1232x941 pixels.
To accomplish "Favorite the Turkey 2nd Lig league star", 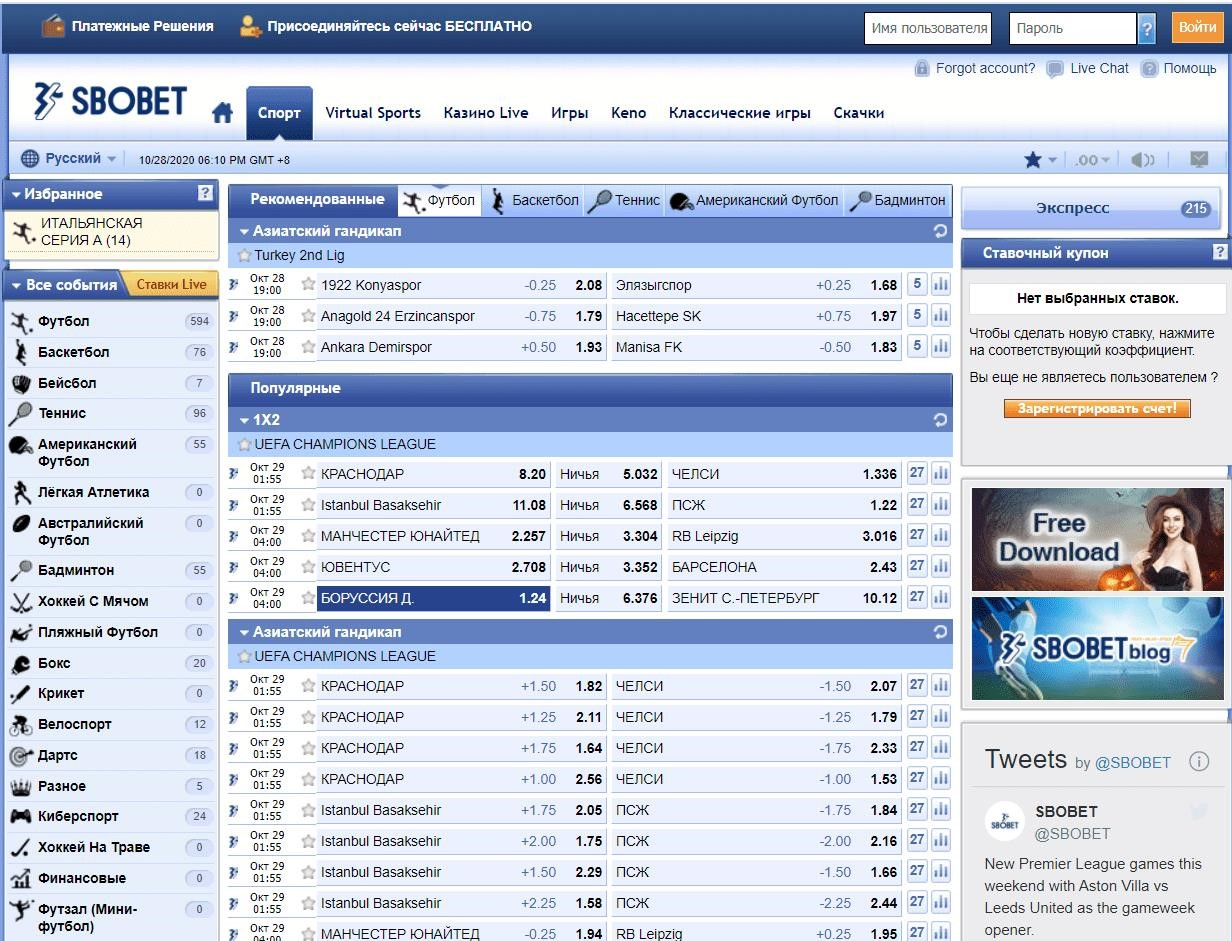I will point(244,255).
